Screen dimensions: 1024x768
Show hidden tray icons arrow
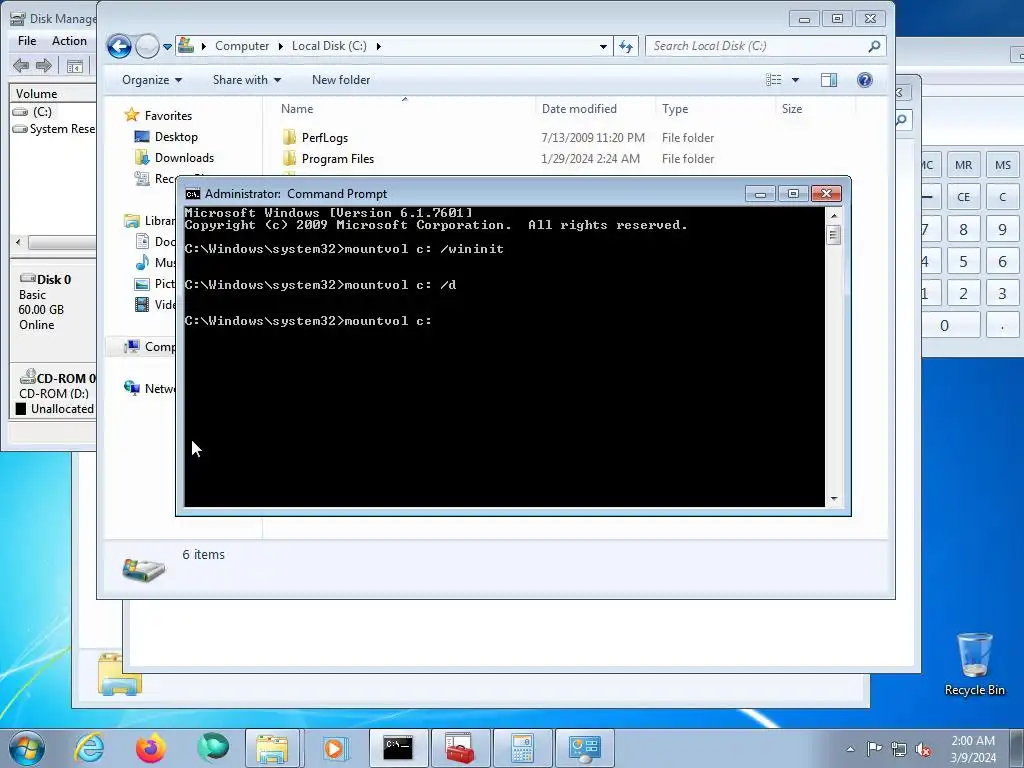pyautogui.click(x=850, y=749)
